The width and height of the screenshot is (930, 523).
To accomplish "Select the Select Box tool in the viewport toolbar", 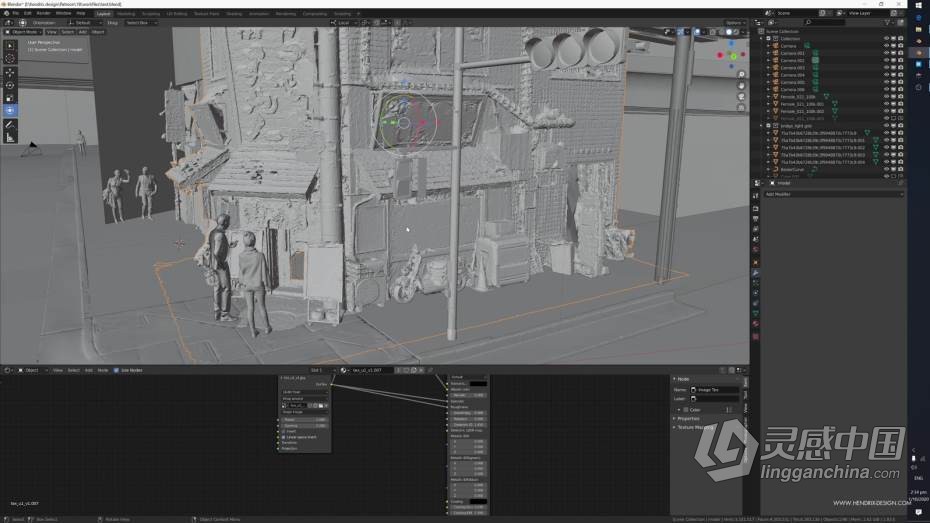I will click(x=10, y=46).
